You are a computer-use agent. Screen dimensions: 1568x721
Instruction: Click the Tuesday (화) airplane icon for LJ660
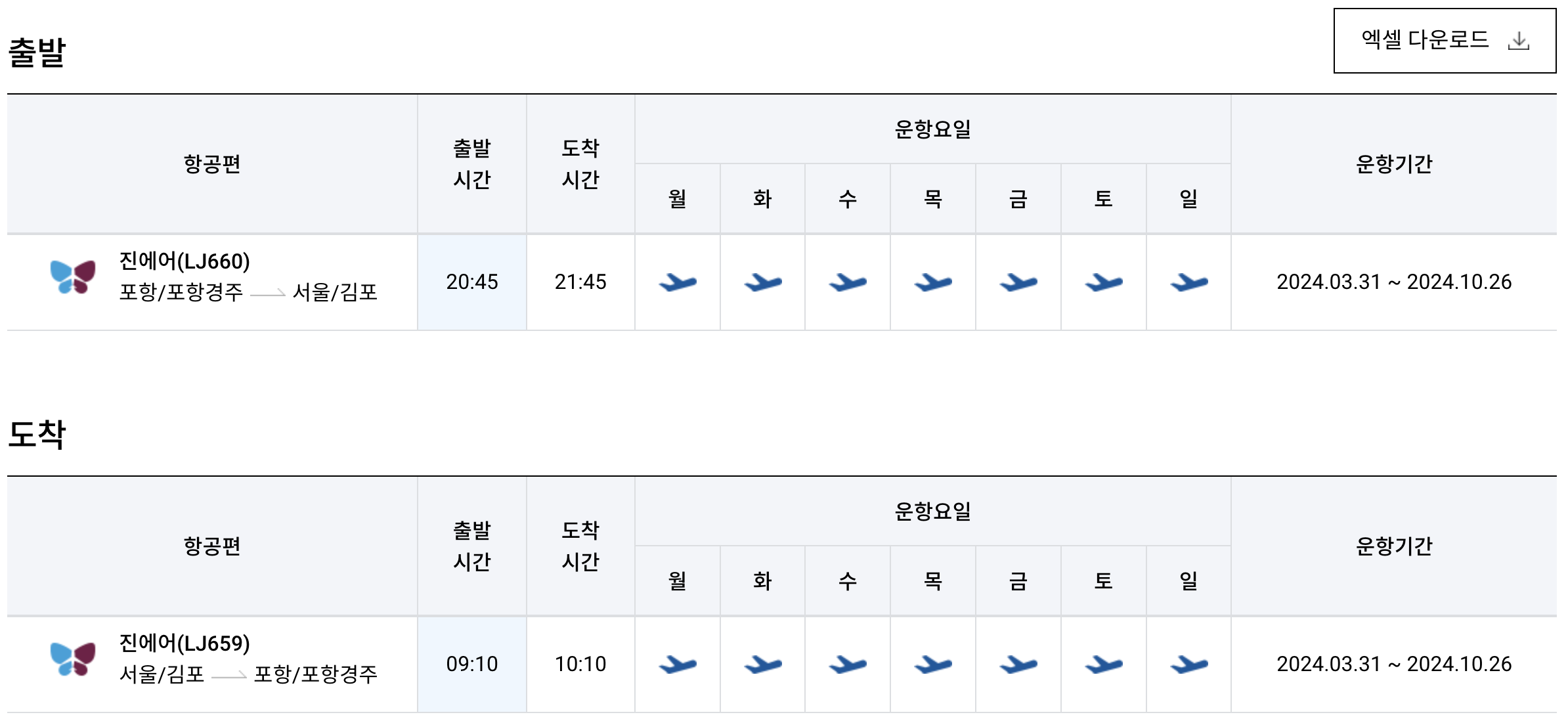[x=763, y=282]
